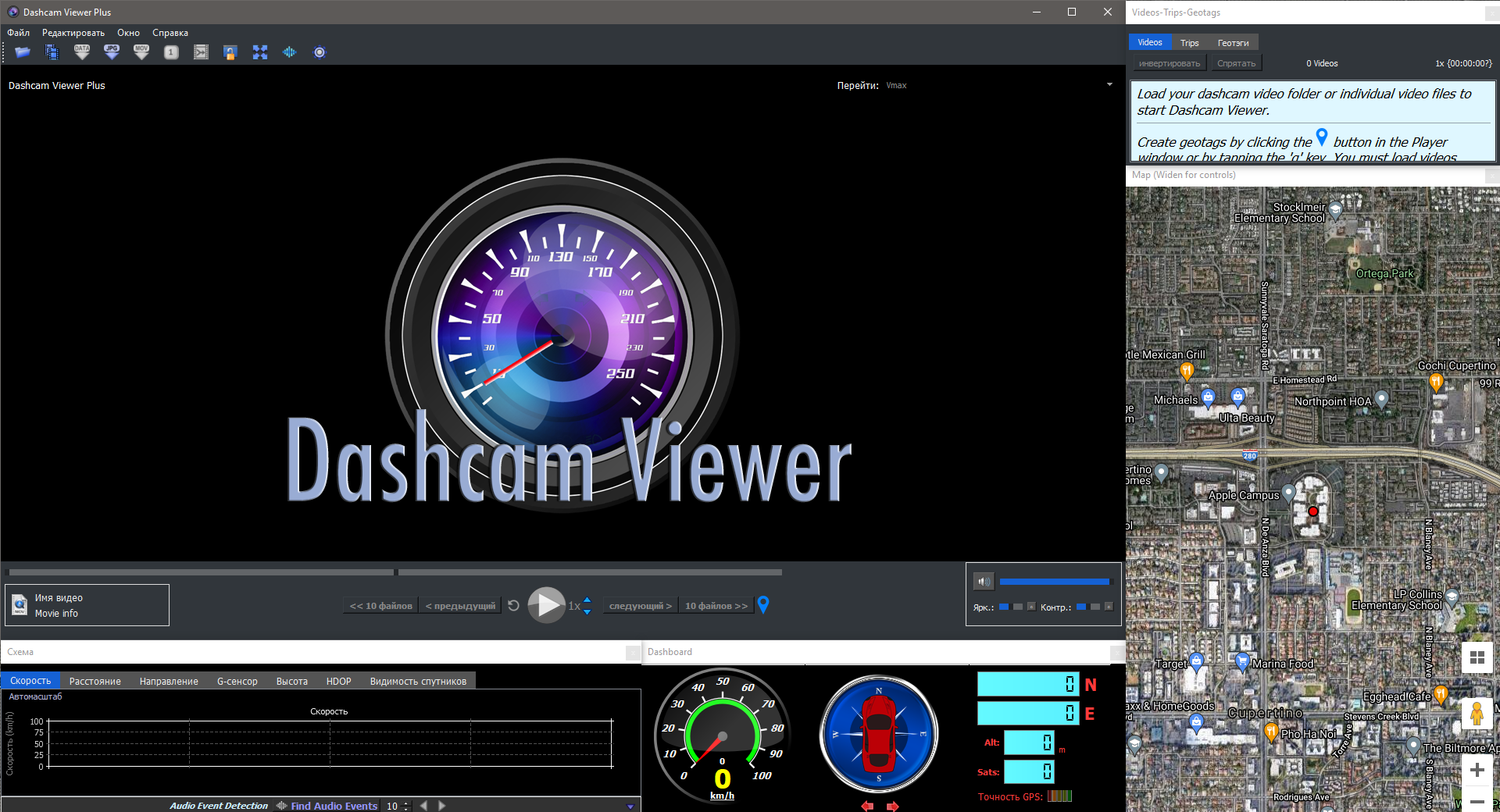Click the < предыдущий button

460,606
